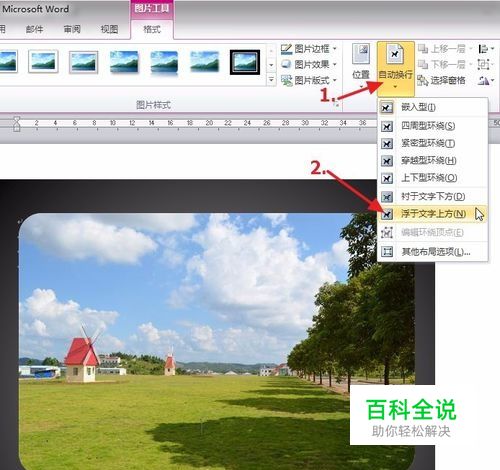500x470 pixels.
Task: Choose 穿越型环绕(H) wrap option
Action: pos(432,161)
